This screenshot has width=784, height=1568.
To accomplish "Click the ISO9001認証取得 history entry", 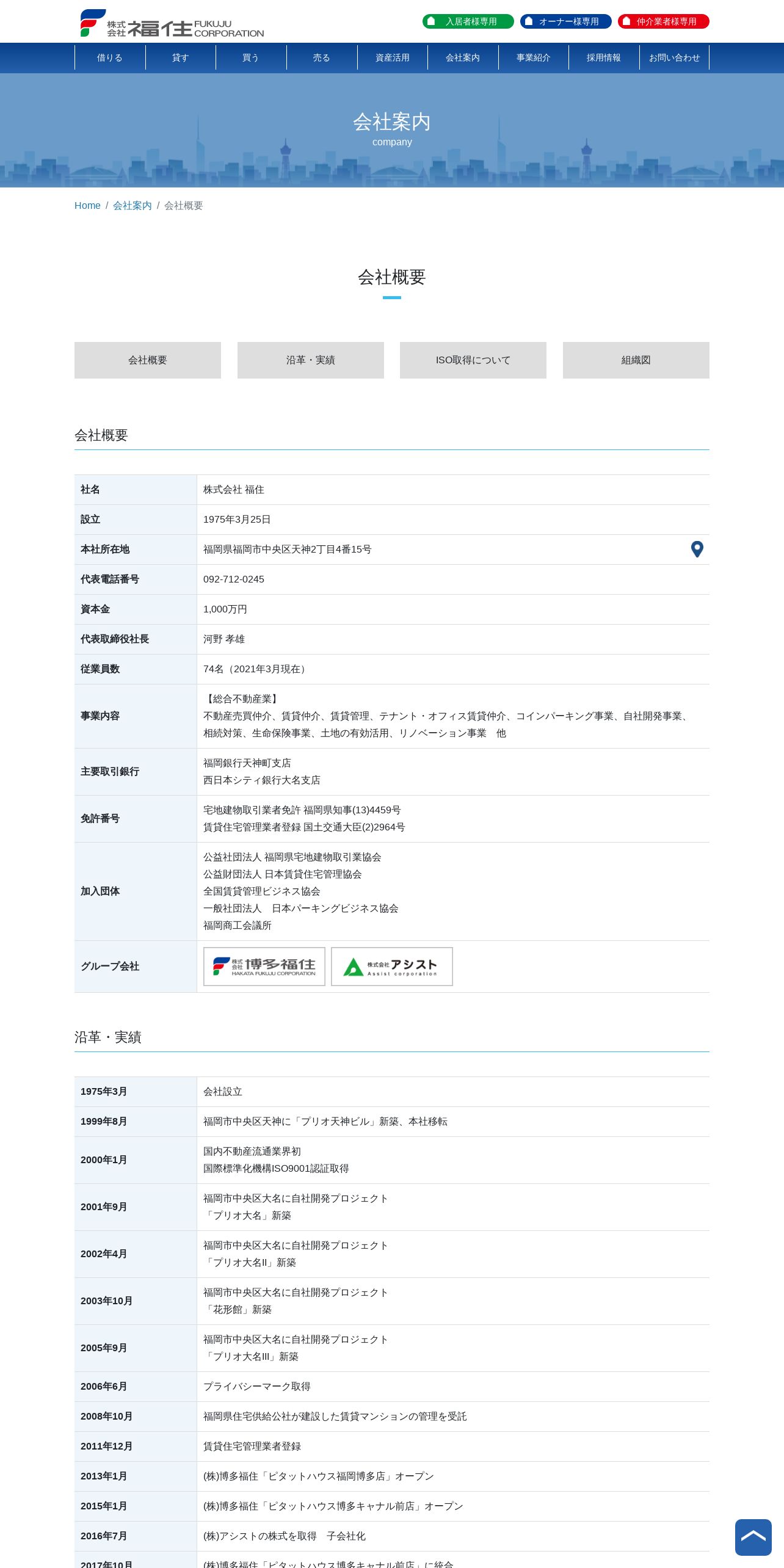I will (276, 1168).
